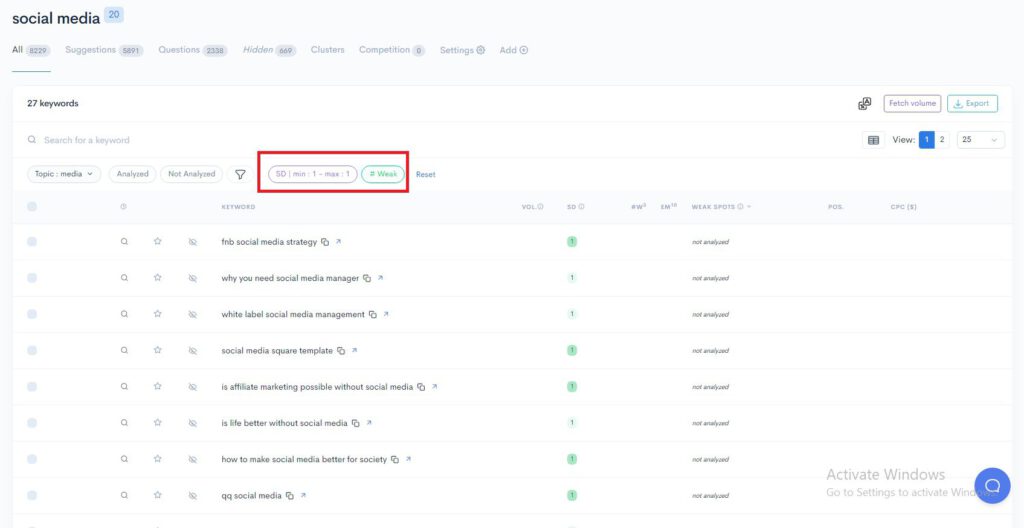The width and height of the screenshot is (1024, 528).
Task: Copy social media square template text
Action: click(341, 351)
